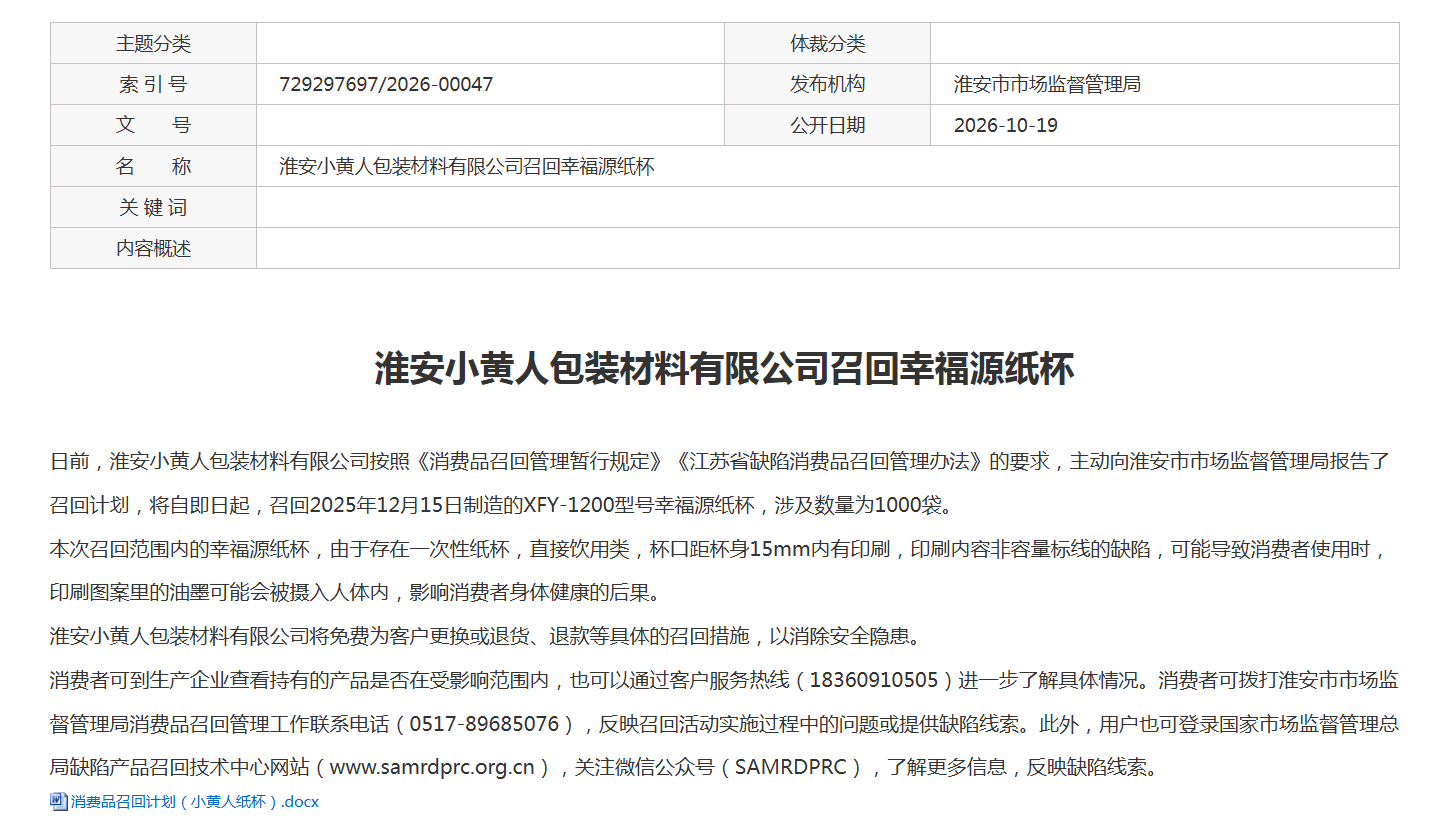
Task: Click the 名称 row value about 幸福源纸杯
Action: pos(467,167)
